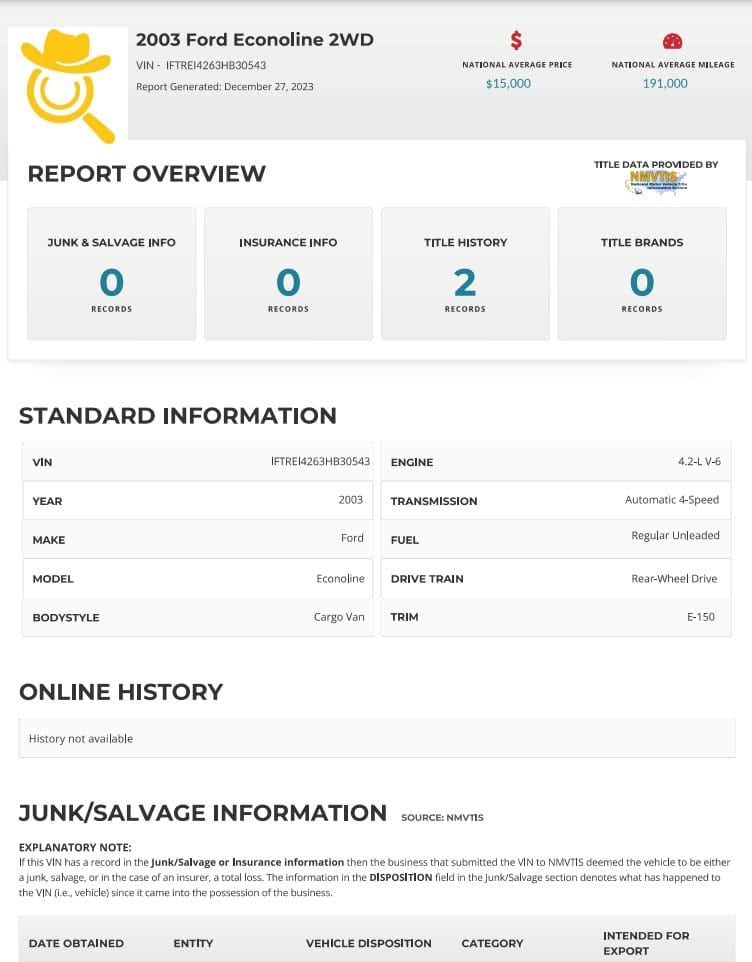752x962 pixels.
Task: Click the Bodystyle value Cargo Van
Action: [x=339, y=617]
